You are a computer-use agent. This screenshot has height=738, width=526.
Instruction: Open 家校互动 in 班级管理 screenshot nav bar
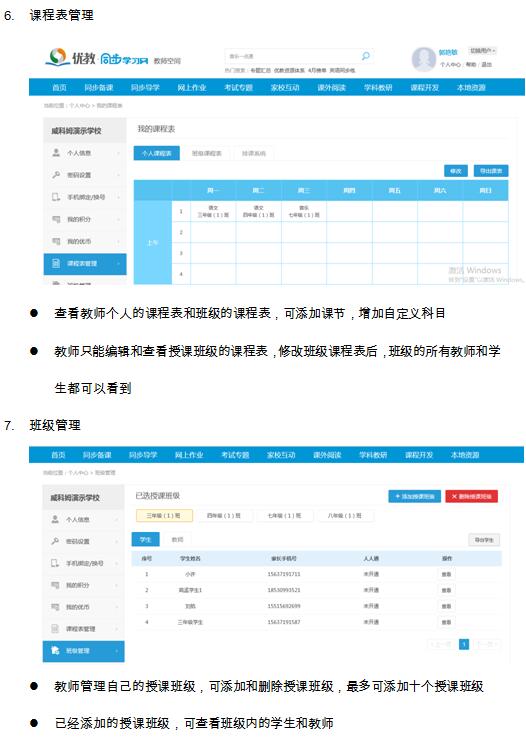pos(281,455)
